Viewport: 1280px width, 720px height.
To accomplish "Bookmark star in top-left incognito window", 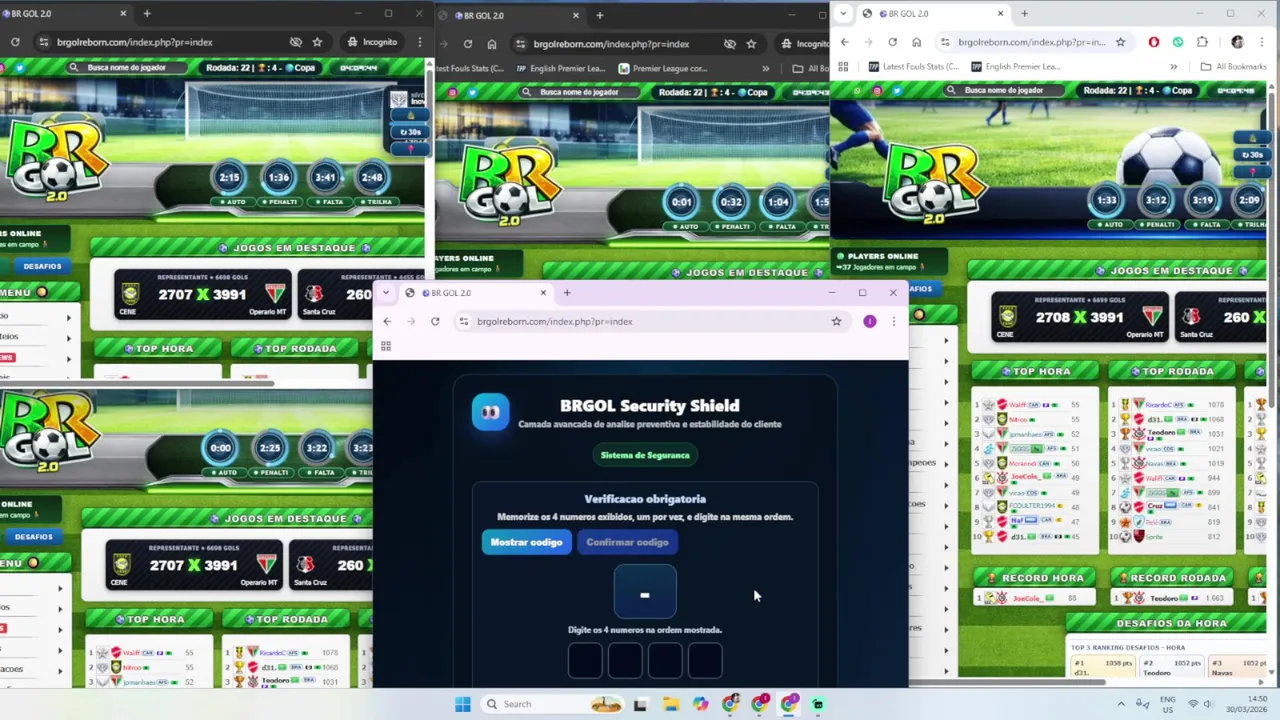I will click(x=317, y=42).
